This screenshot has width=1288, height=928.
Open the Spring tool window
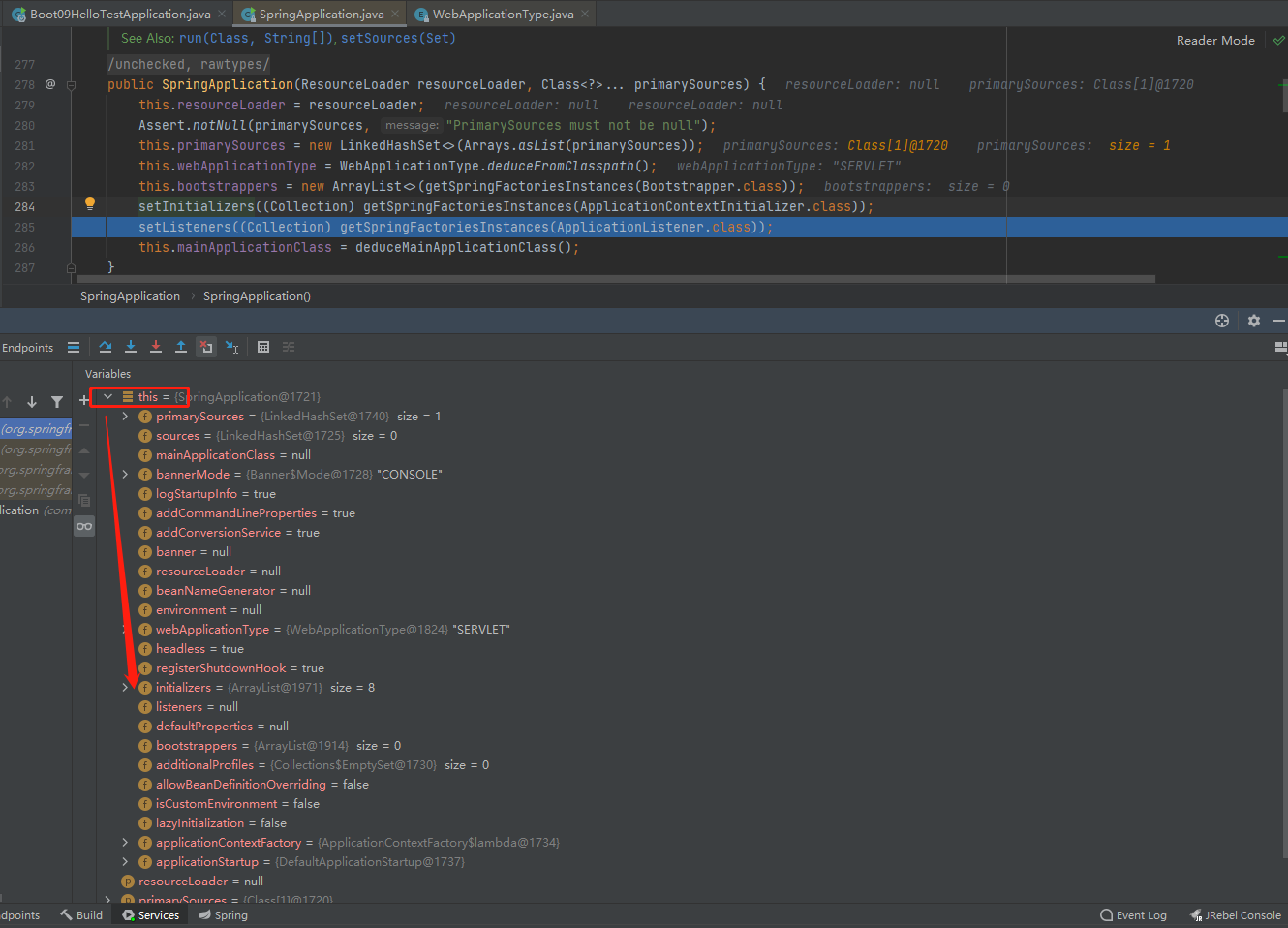click(x=224, y=915)
